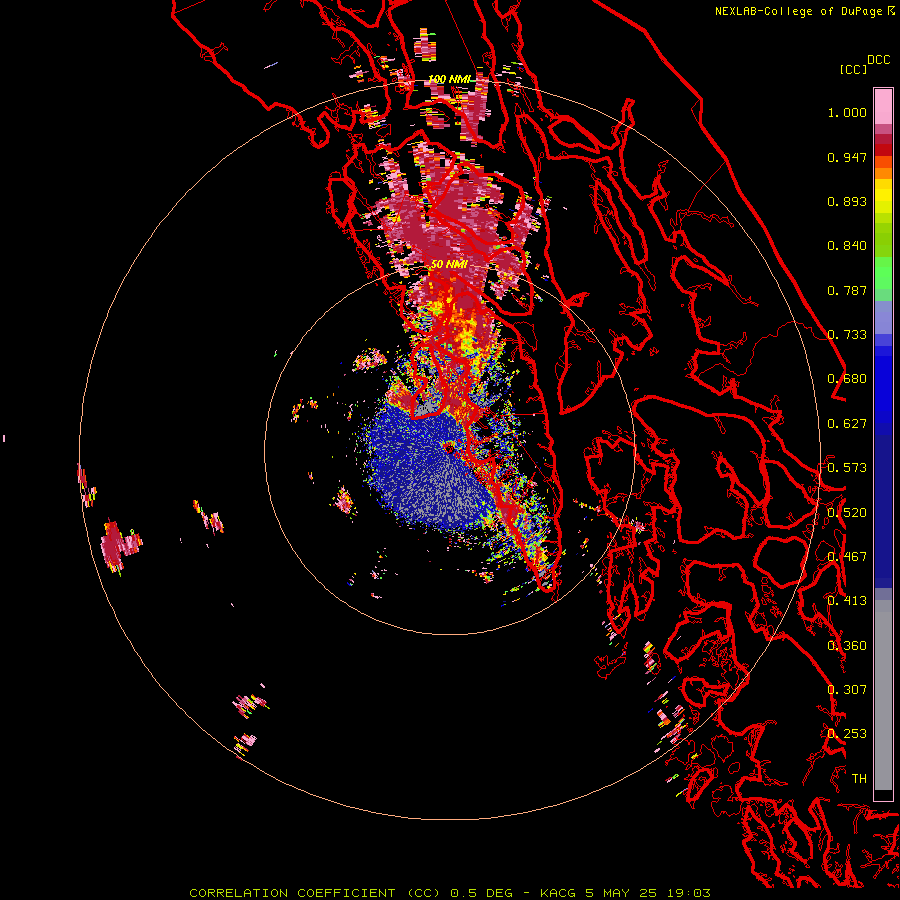Pick the periwinkle segment near 0.733
900x900 pixels.
[x=883, y=318]
